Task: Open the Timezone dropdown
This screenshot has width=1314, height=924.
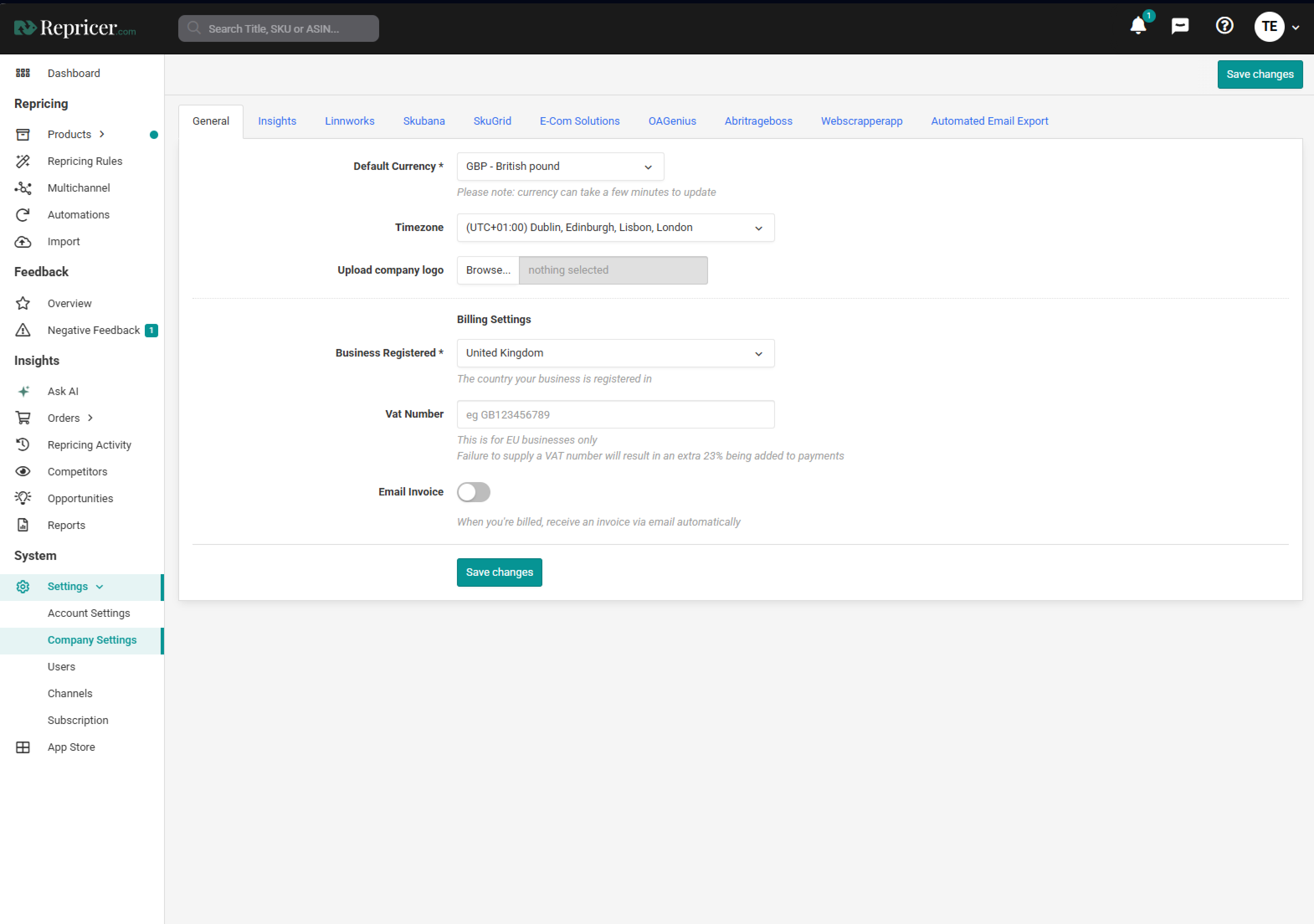Action: [x=615, y=228]
